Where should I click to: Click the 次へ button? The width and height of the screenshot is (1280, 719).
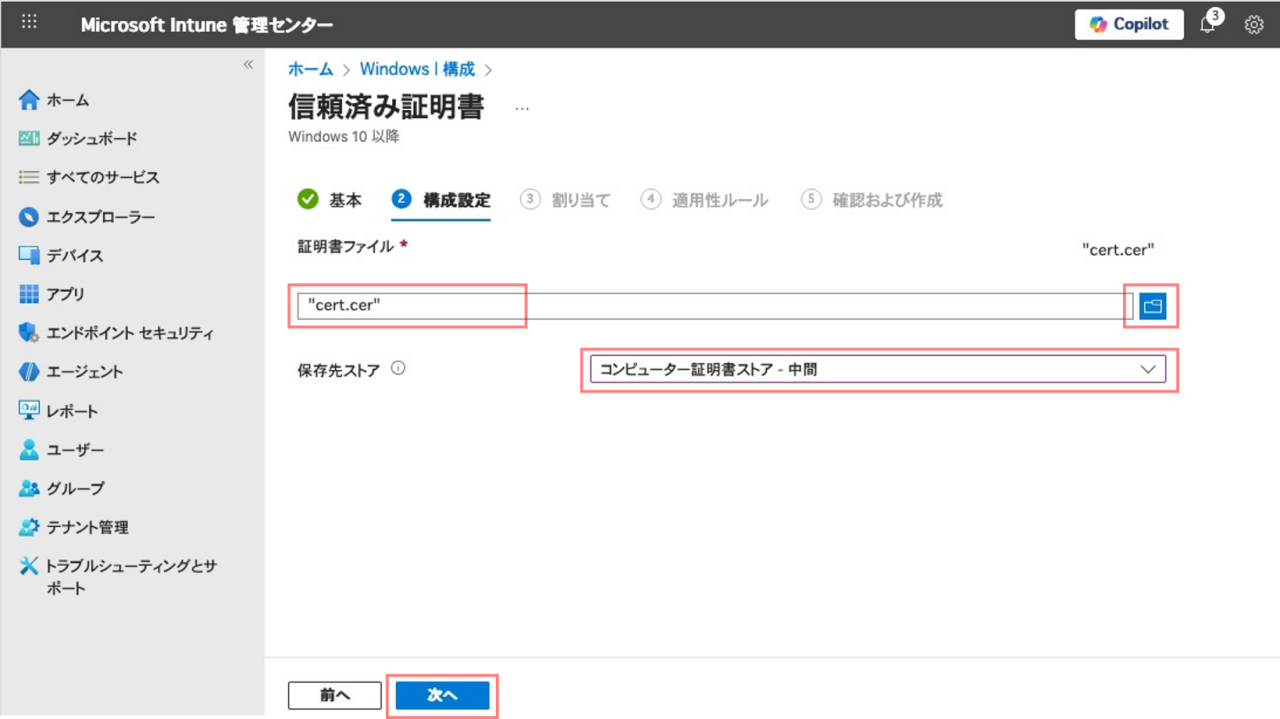[442, 695]
